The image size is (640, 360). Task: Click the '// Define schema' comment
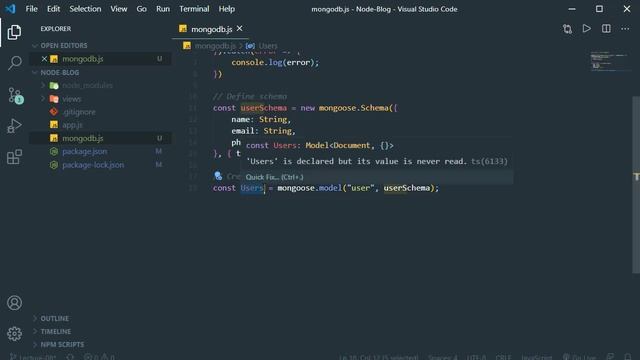pos(250,96)
